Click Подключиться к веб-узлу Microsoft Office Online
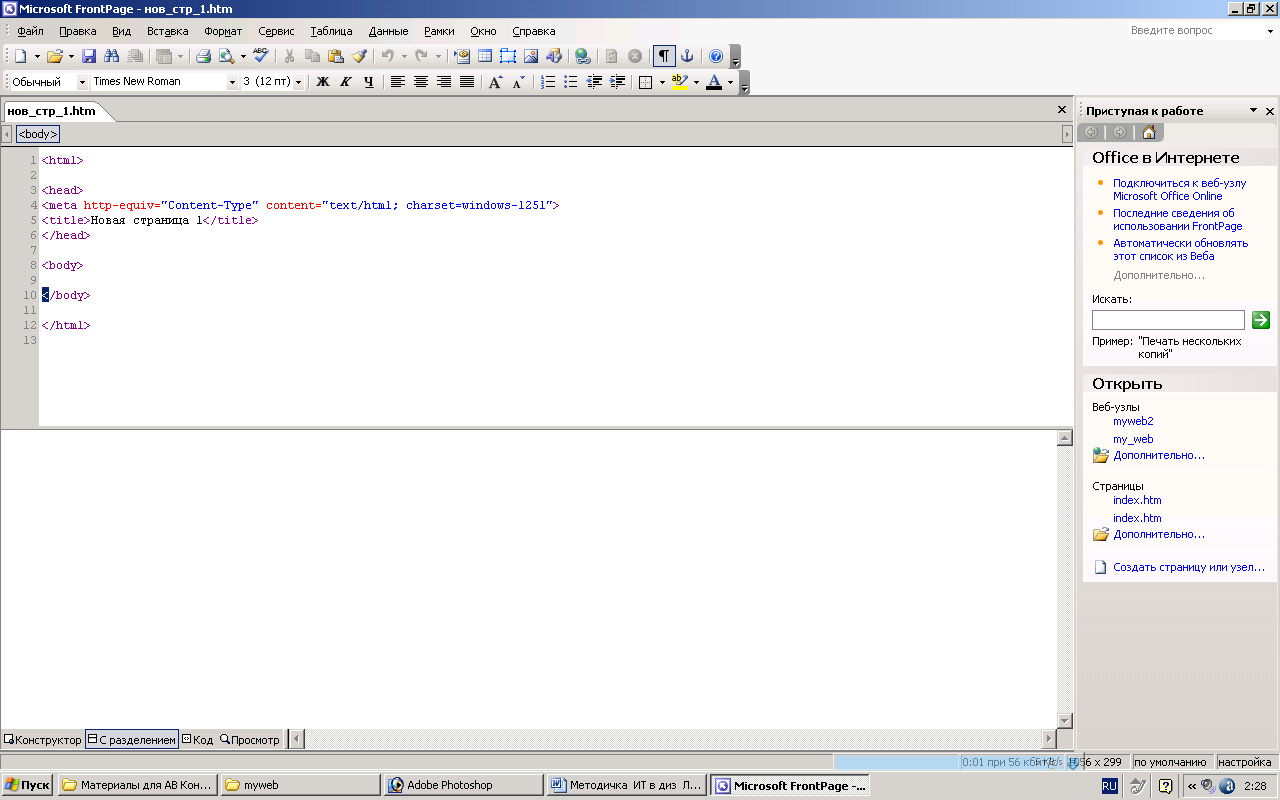 tap(1180, 190)
